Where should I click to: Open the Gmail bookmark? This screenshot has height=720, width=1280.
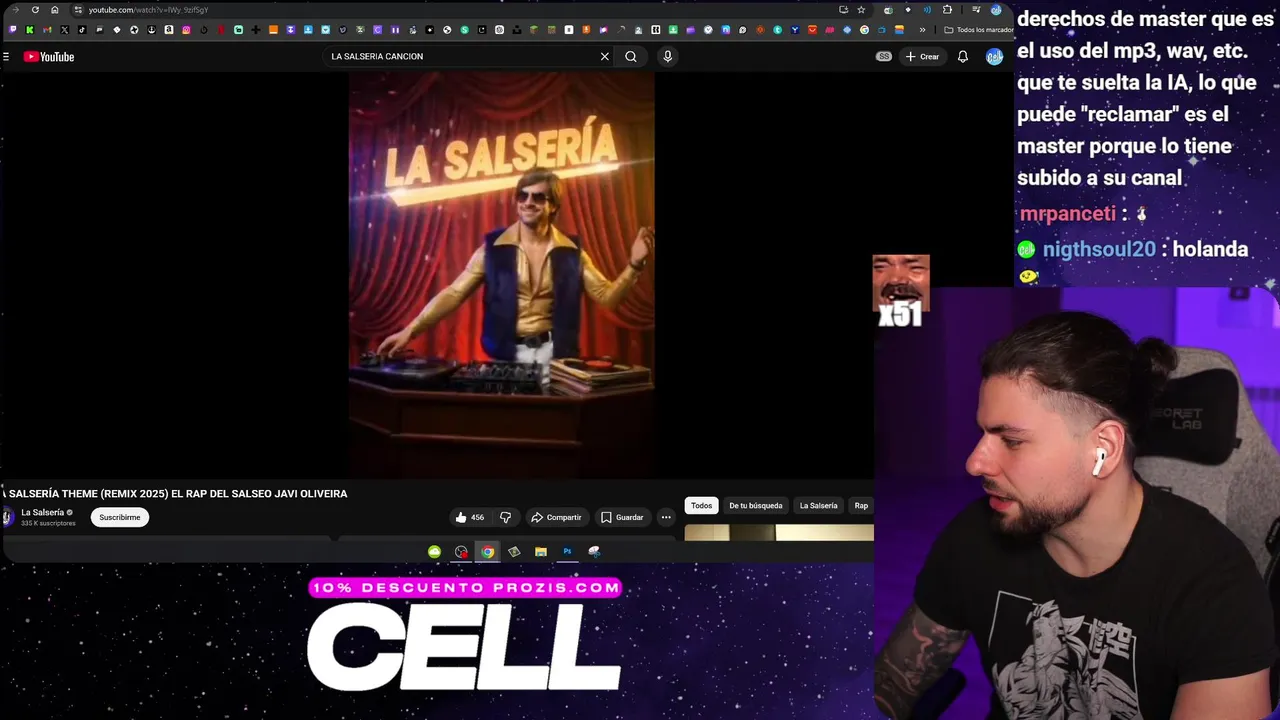(x=47, y=30)
